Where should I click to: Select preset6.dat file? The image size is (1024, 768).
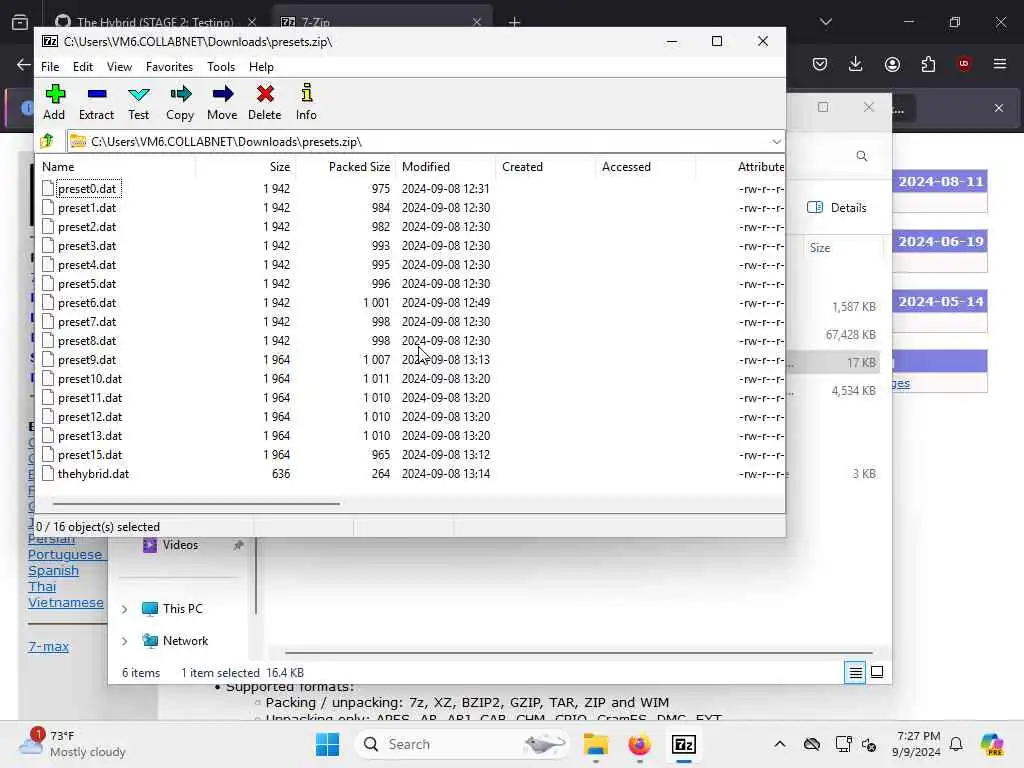[87, 303]
